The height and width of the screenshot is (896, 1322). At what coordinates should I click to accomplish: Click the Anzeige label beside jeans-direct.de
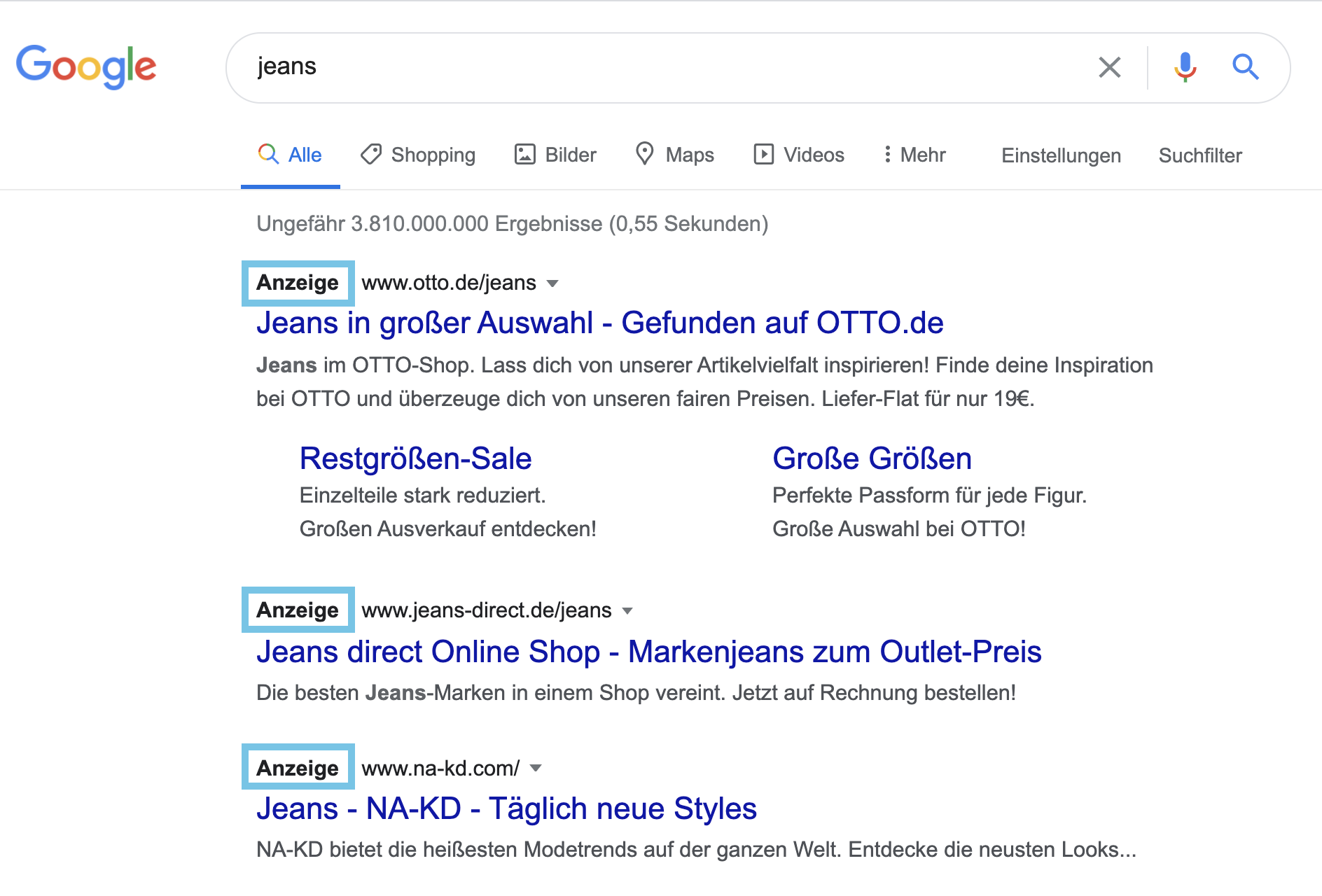tap(298, 610)
